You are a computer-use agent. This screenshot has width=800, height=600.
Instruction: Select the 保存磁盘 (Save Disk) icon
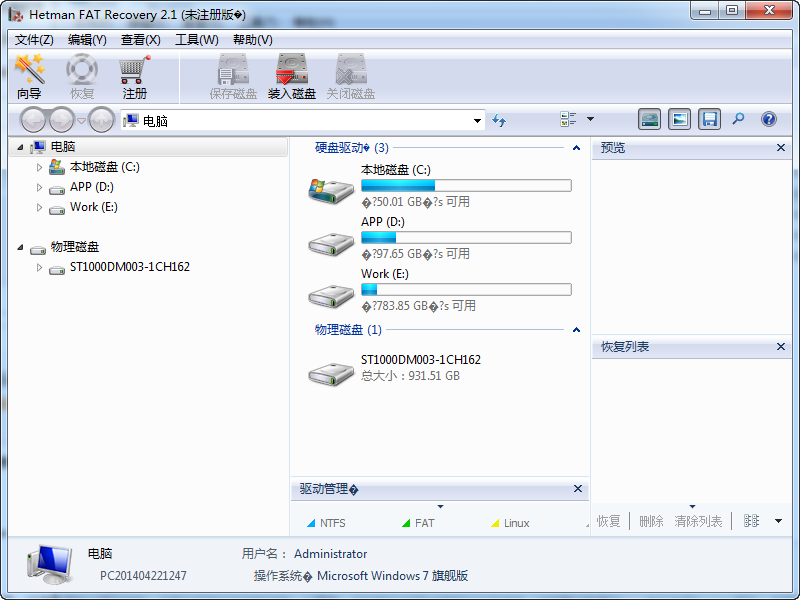(232, 73)
